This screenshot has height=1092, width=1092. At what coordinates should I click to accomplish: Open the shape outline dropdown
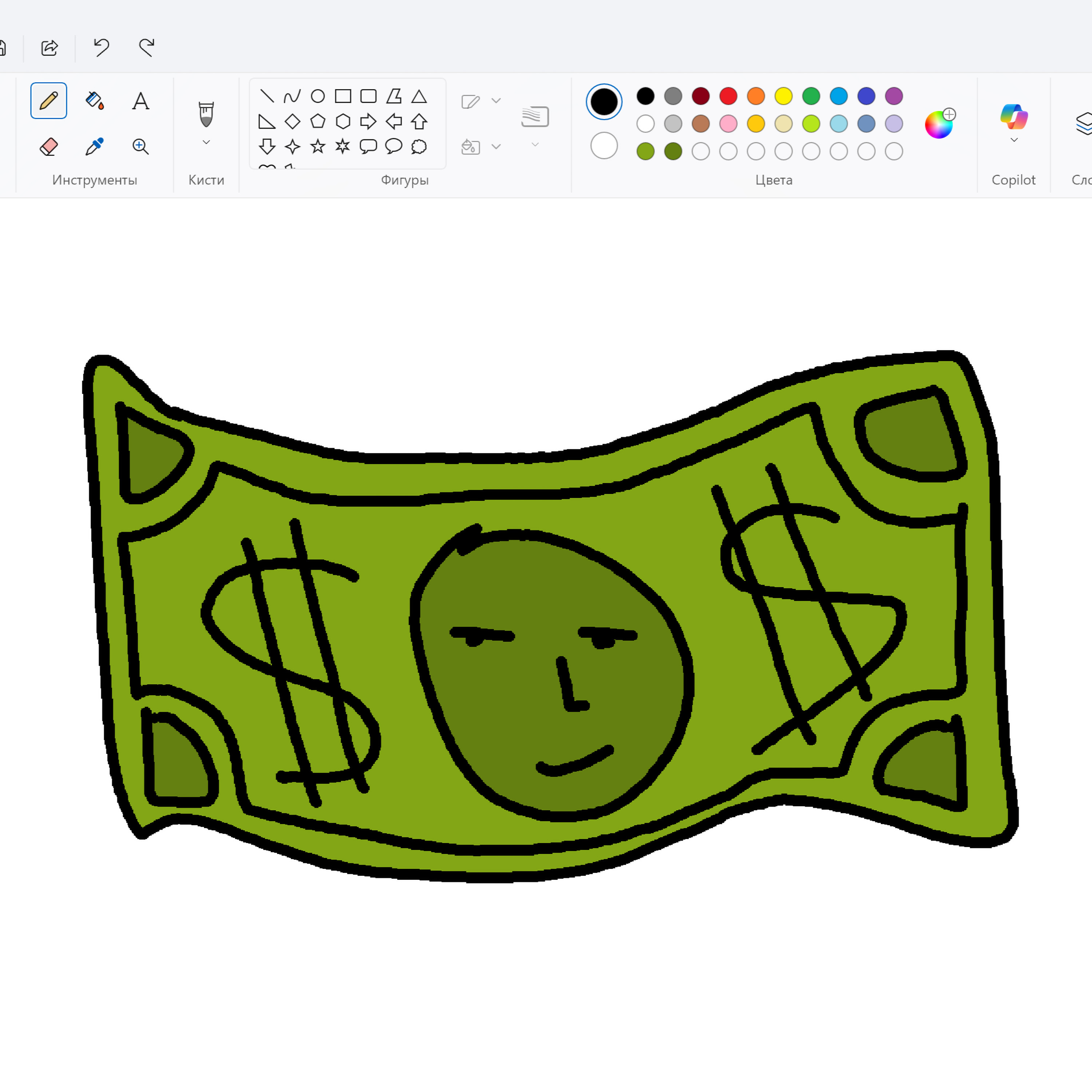[496, 100]
